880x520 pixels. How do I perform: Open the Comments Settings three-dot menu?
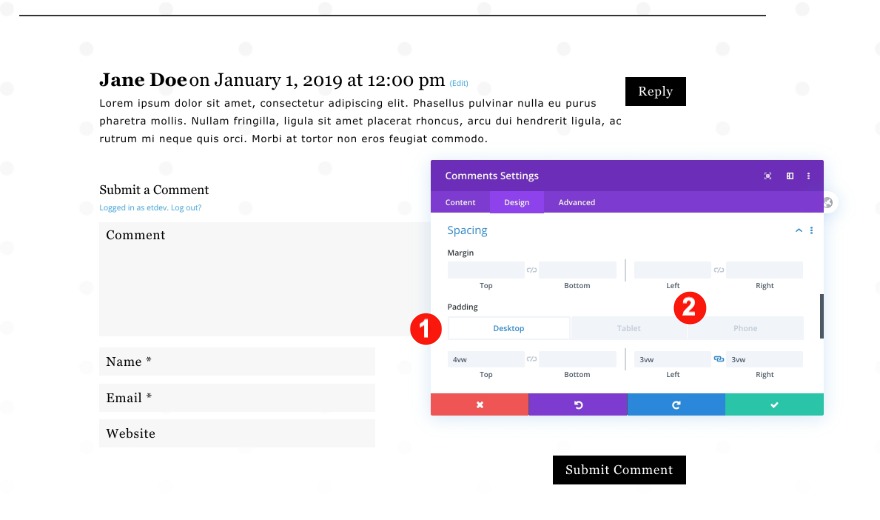(x=809, y=176)
